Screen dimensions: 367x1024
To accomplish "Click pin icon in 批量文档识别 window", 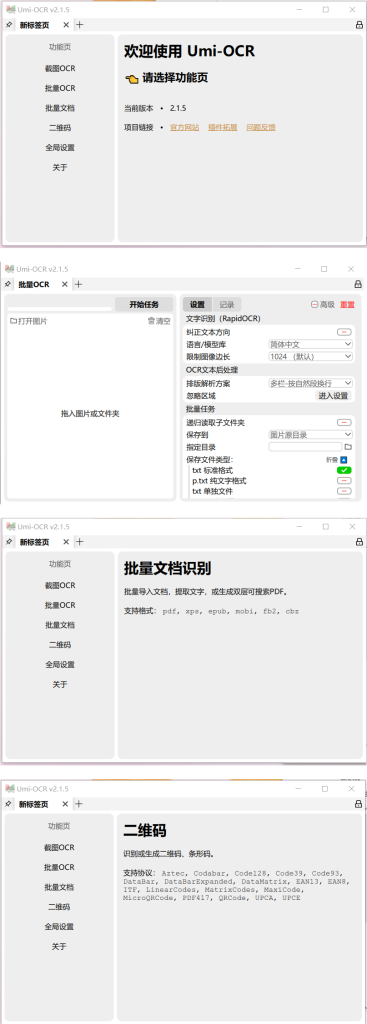I will pos(8,542).
